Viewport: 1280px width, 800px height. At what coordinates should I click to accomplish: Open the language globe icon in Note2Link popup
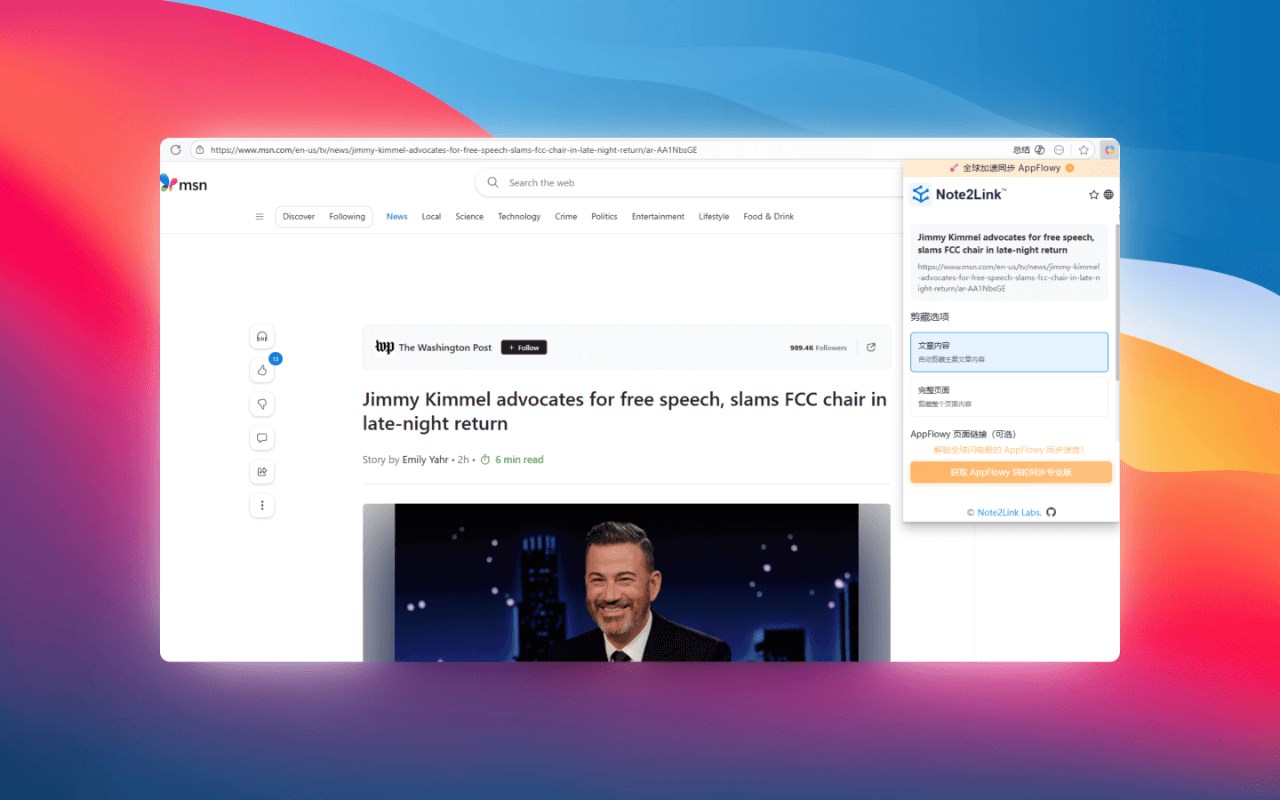point(1108,195)
